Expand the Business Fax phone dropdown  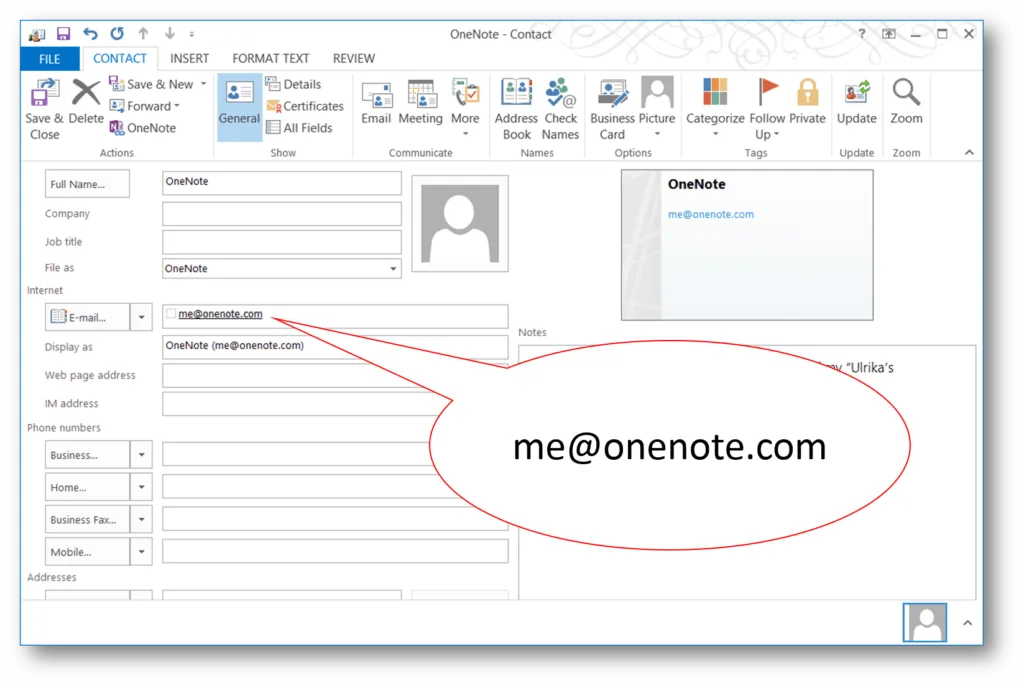click(141, 519)
